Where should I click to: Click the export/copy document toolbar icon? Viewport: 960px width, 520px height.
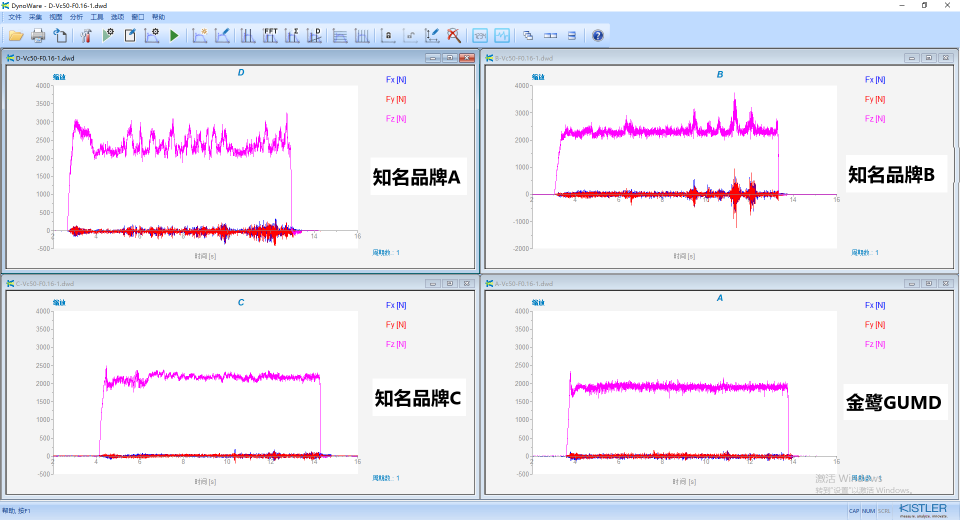(60, 36)
